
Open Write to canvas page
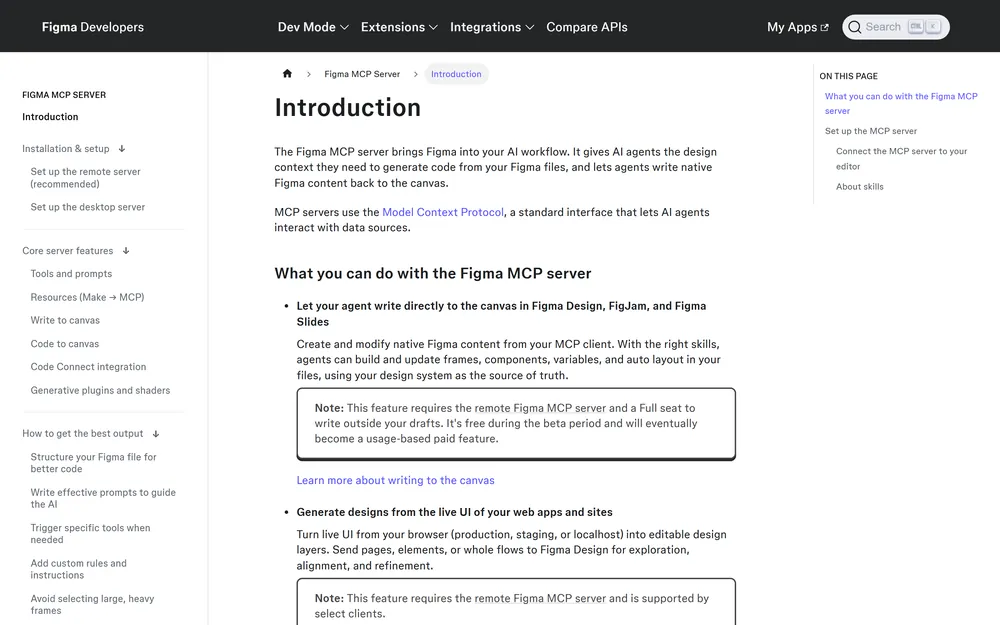[x=65, y=320]
